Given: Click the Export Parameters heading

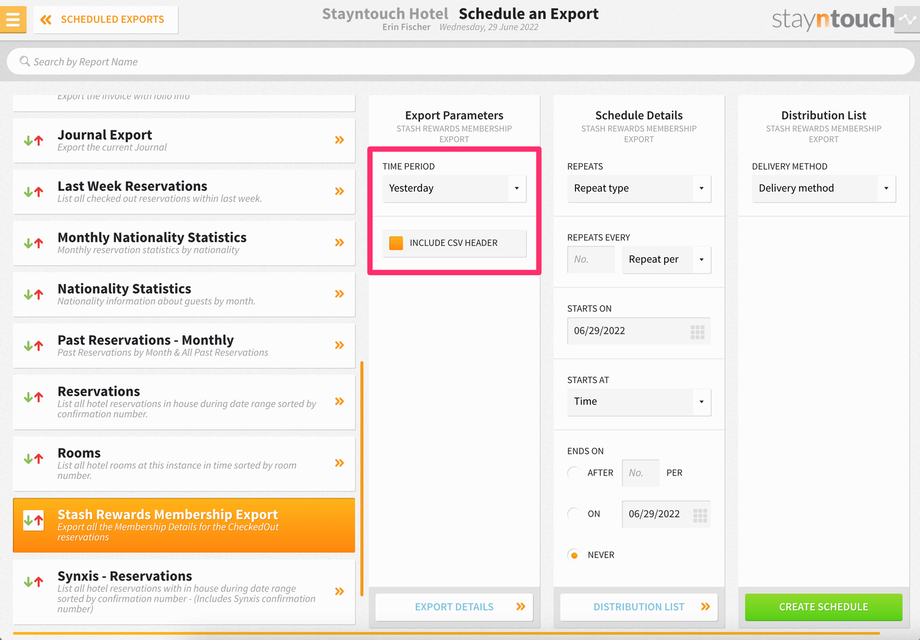Looking at the screenshot, I should pos(454,116).
